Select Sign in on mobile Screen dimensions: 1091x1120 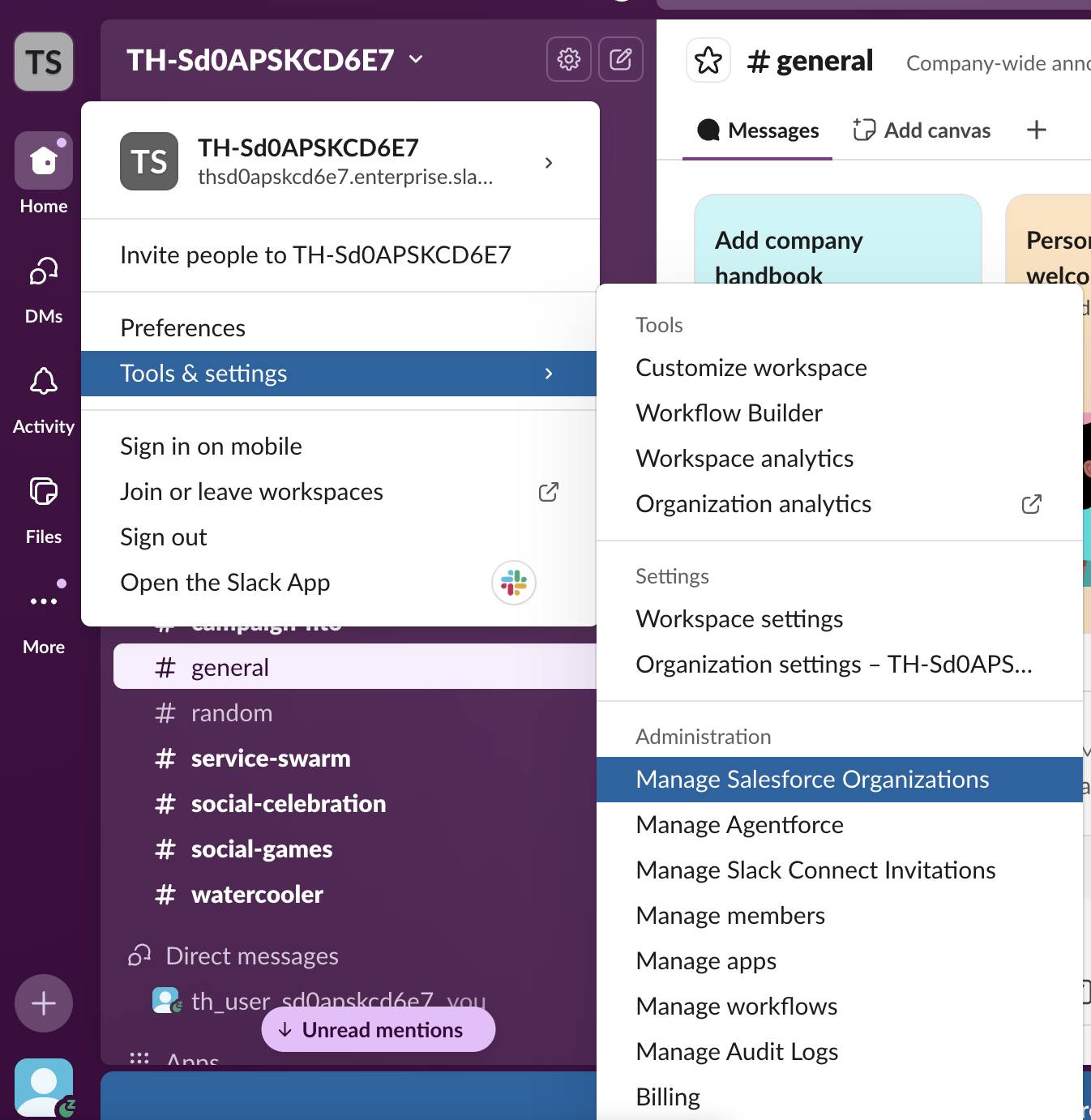[x=340, y=447]
